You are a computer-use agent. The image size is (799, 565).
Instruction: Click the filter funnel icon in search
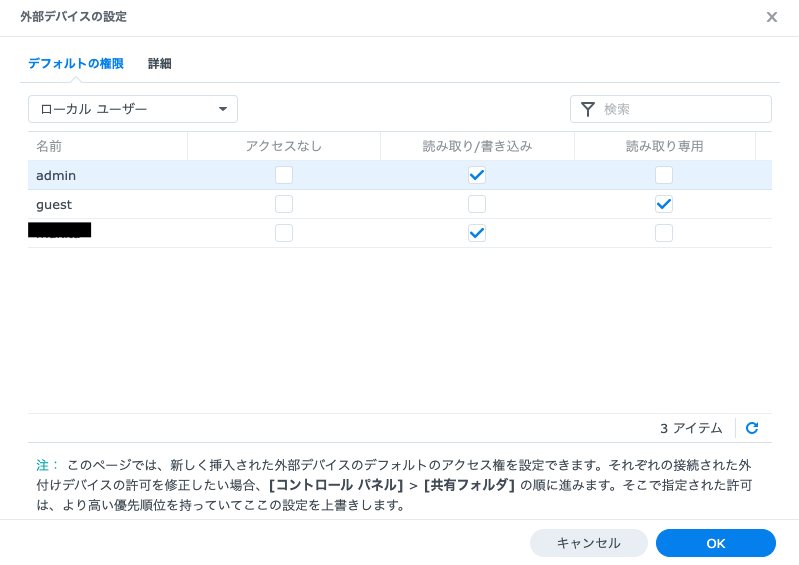click(x=588, y=109)
